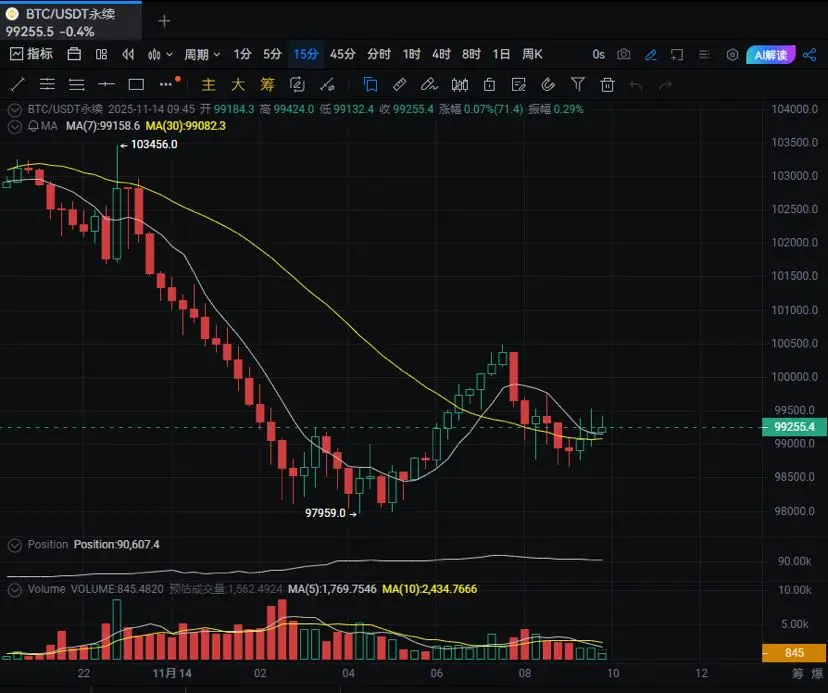Viewport: 828px width, 693px height.
Task: Switch to the 8时 timeframe
Action: pyautogui.click(x=471, y=54)
